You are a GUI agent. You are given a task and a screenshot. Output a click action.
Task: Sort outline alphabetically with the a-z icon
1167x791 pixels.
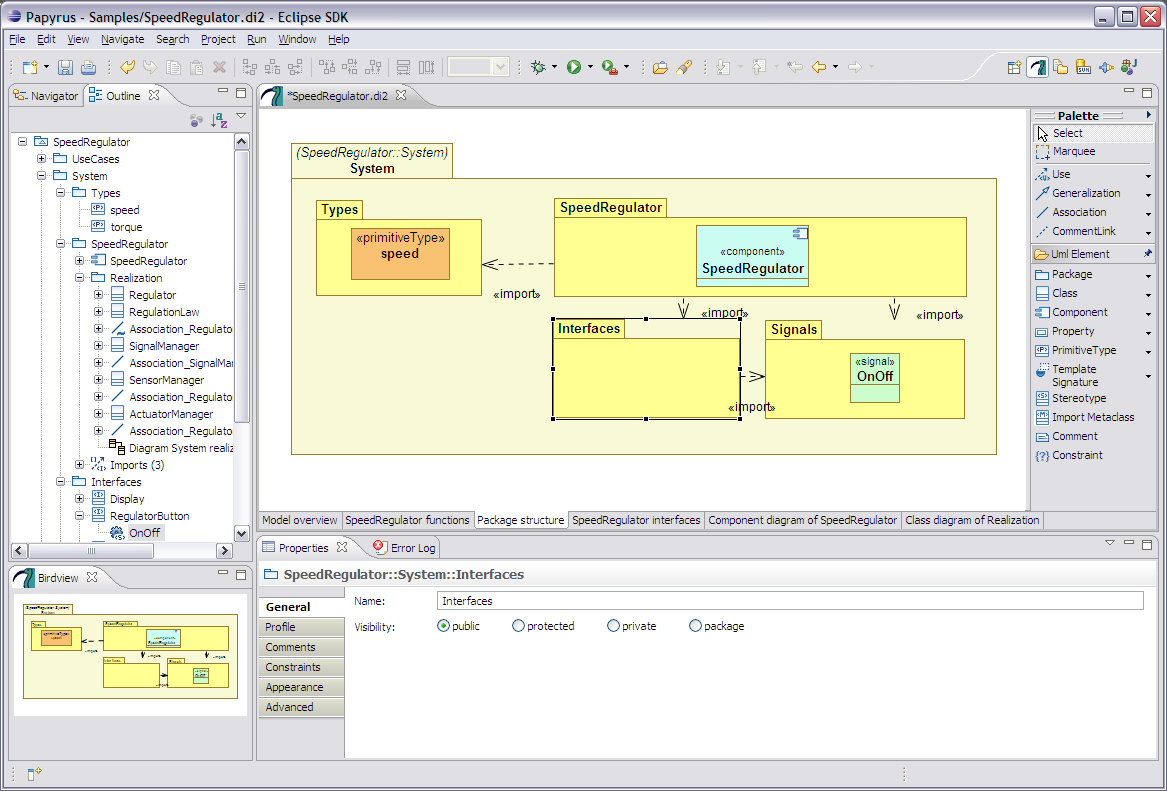coord(219,120)
